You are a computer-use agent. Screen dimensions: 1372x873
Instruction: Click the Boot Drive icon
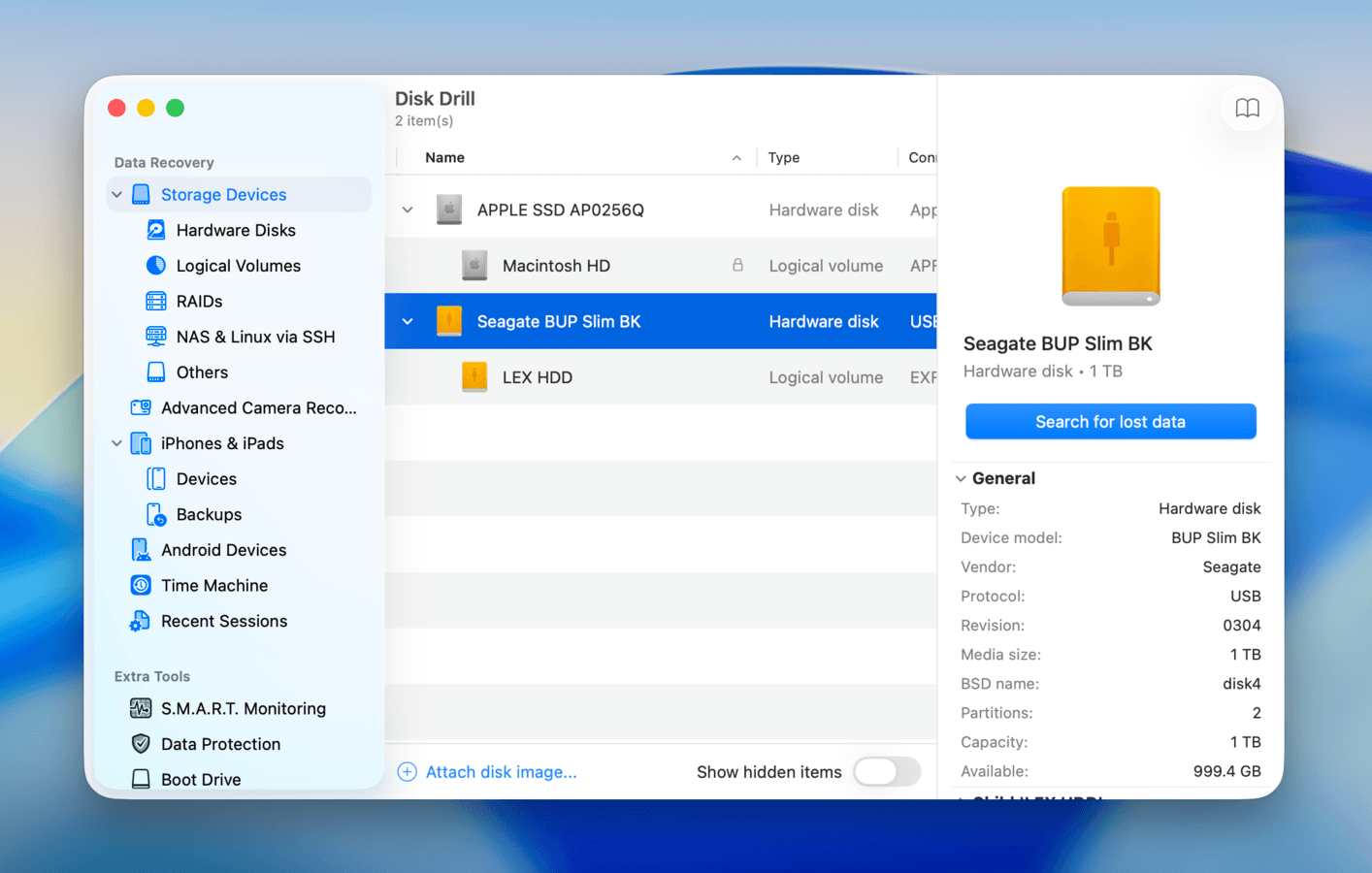141,779
